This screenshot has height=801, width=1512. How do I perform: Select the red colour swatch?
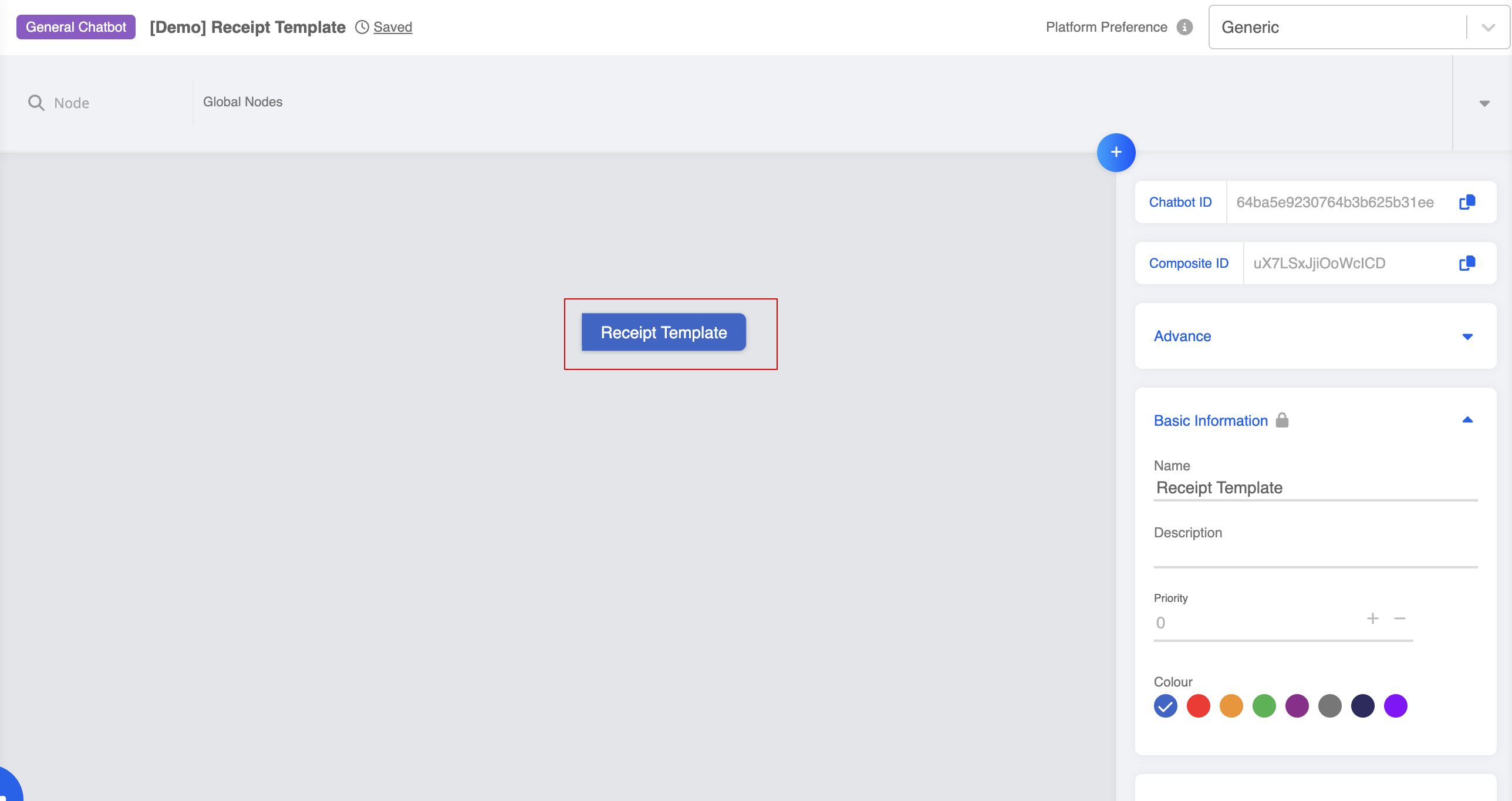[1198, 706]
